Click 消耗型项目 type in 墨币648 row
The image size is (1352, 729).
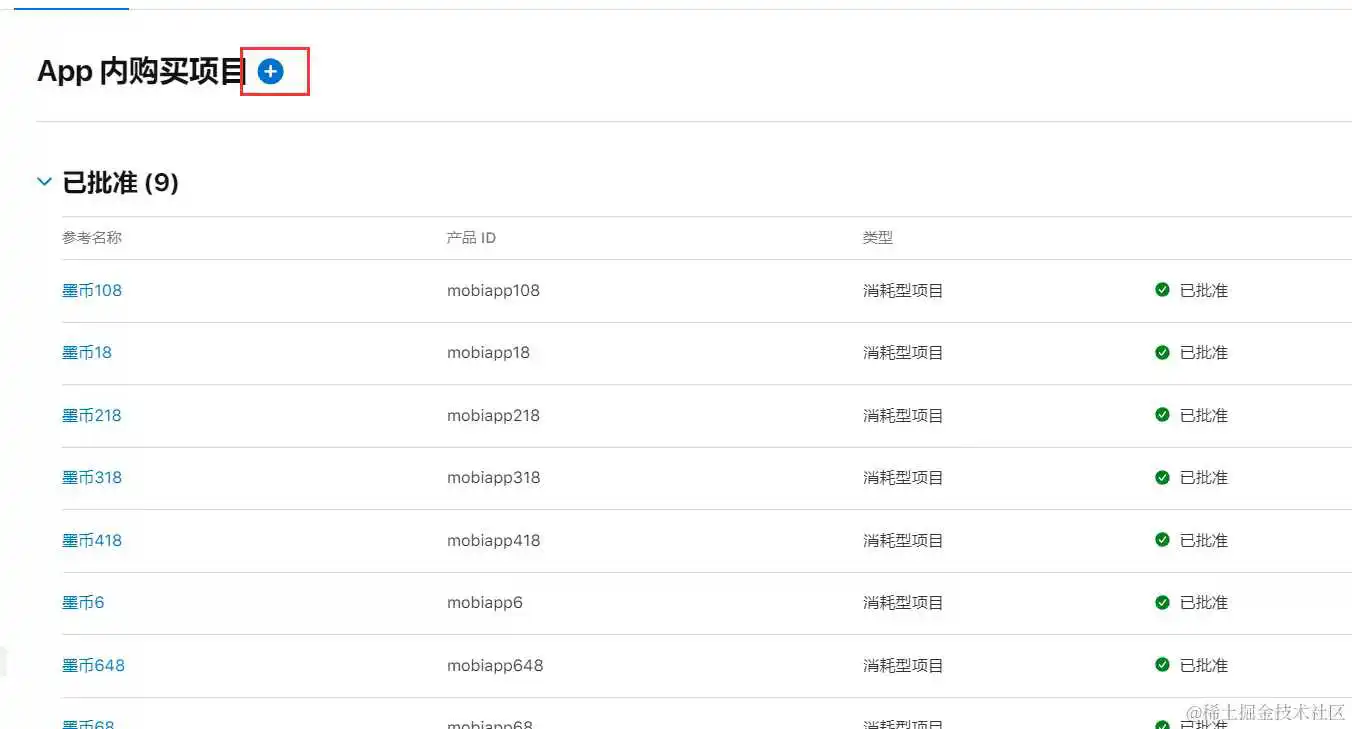tap(903, 665)
